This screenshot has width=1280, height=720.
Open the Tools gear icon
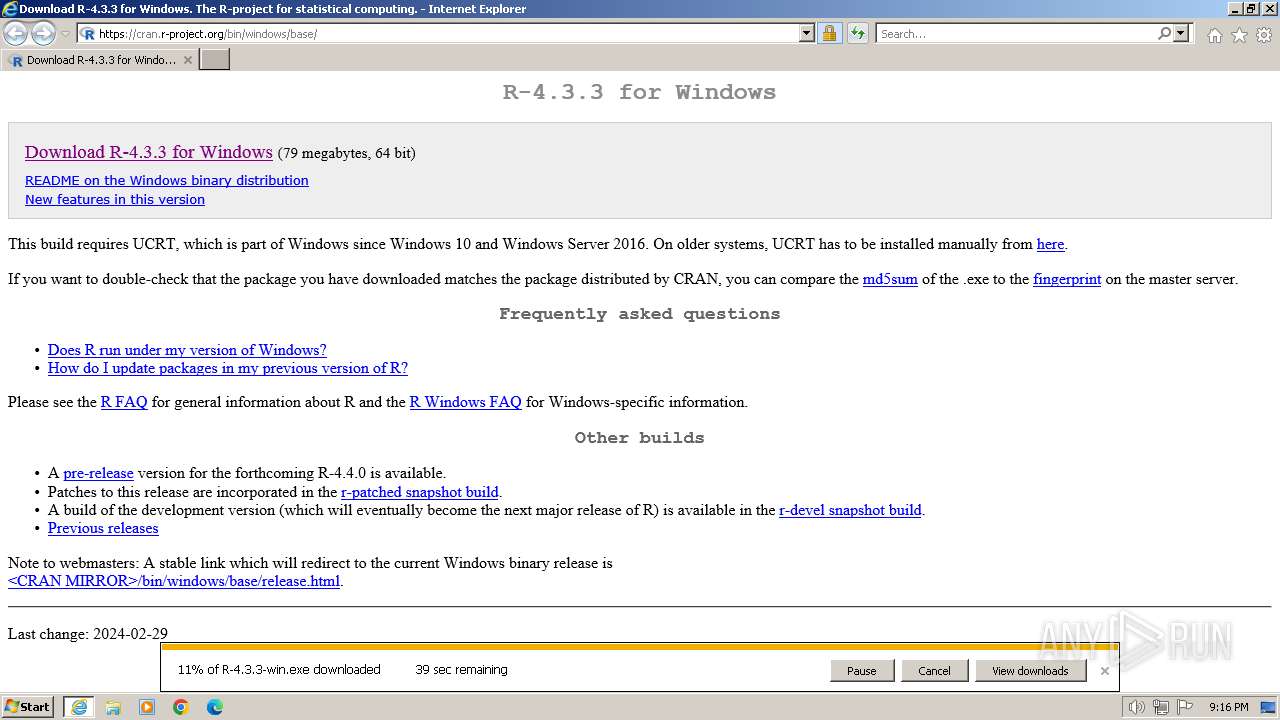(1264, 35)
